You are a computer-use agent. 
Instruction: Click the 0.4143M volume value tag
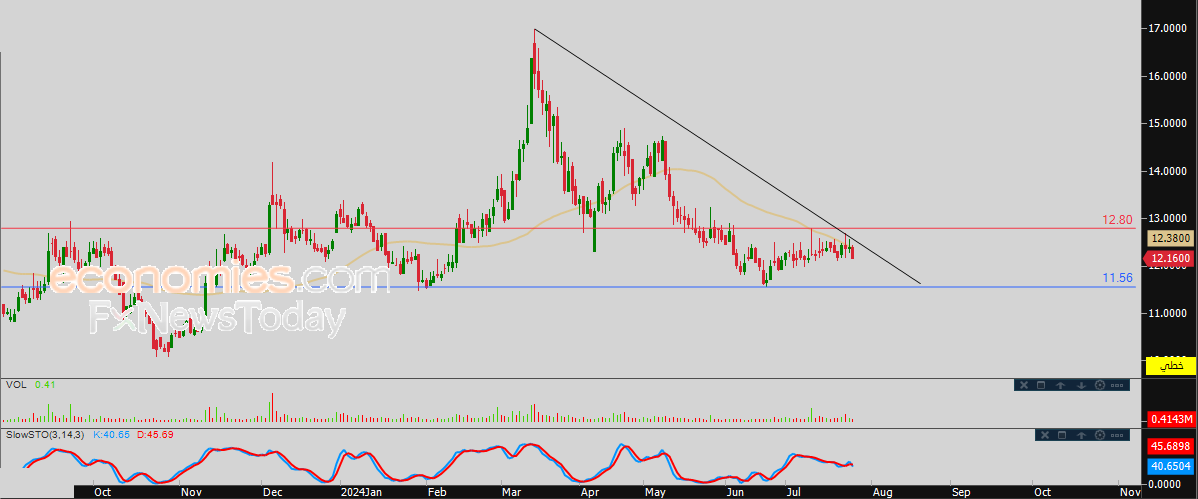[x=1170, y=420]
